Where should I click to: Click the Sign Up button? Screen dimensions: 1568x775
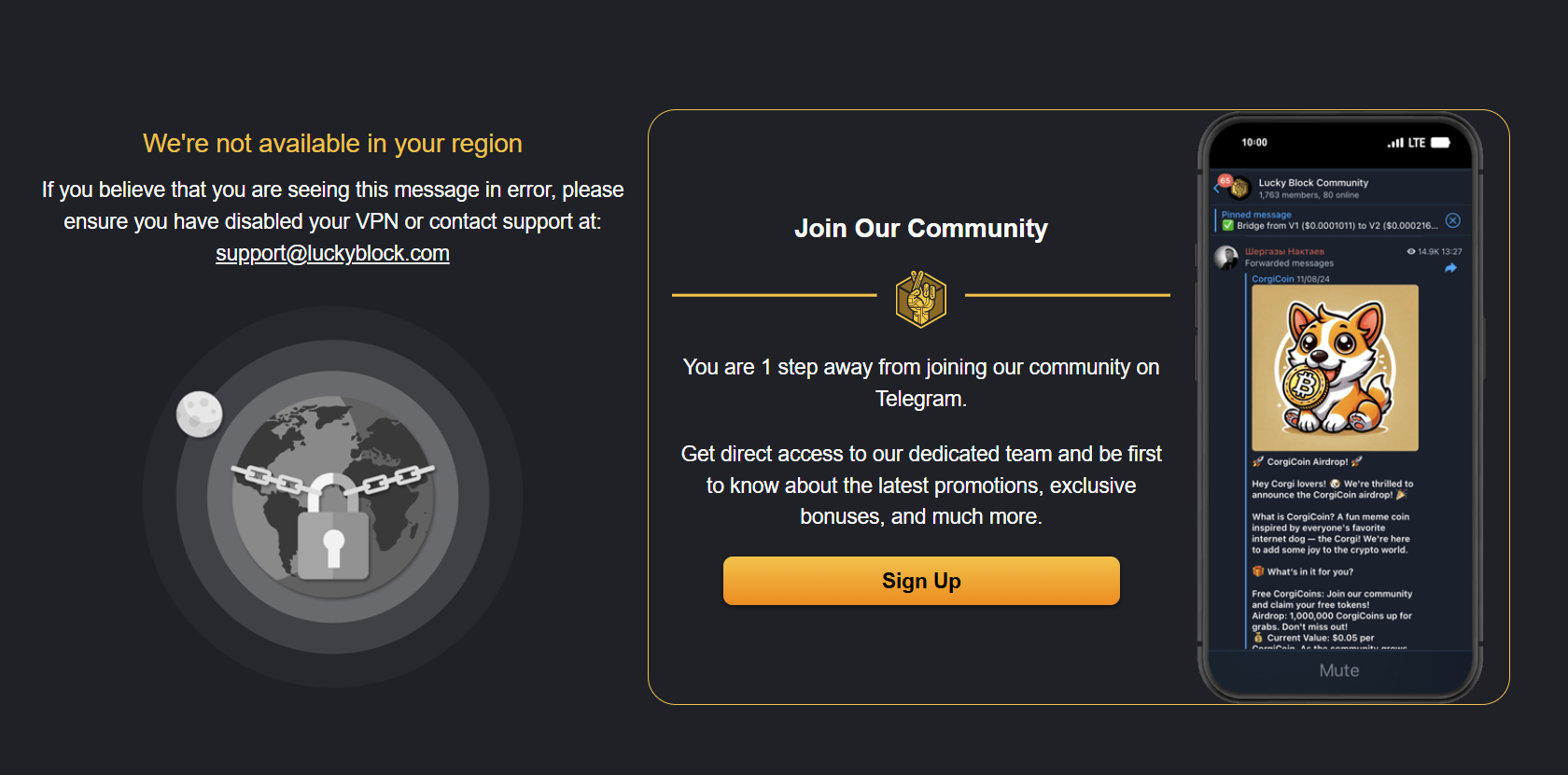click(x=921, y=581)
